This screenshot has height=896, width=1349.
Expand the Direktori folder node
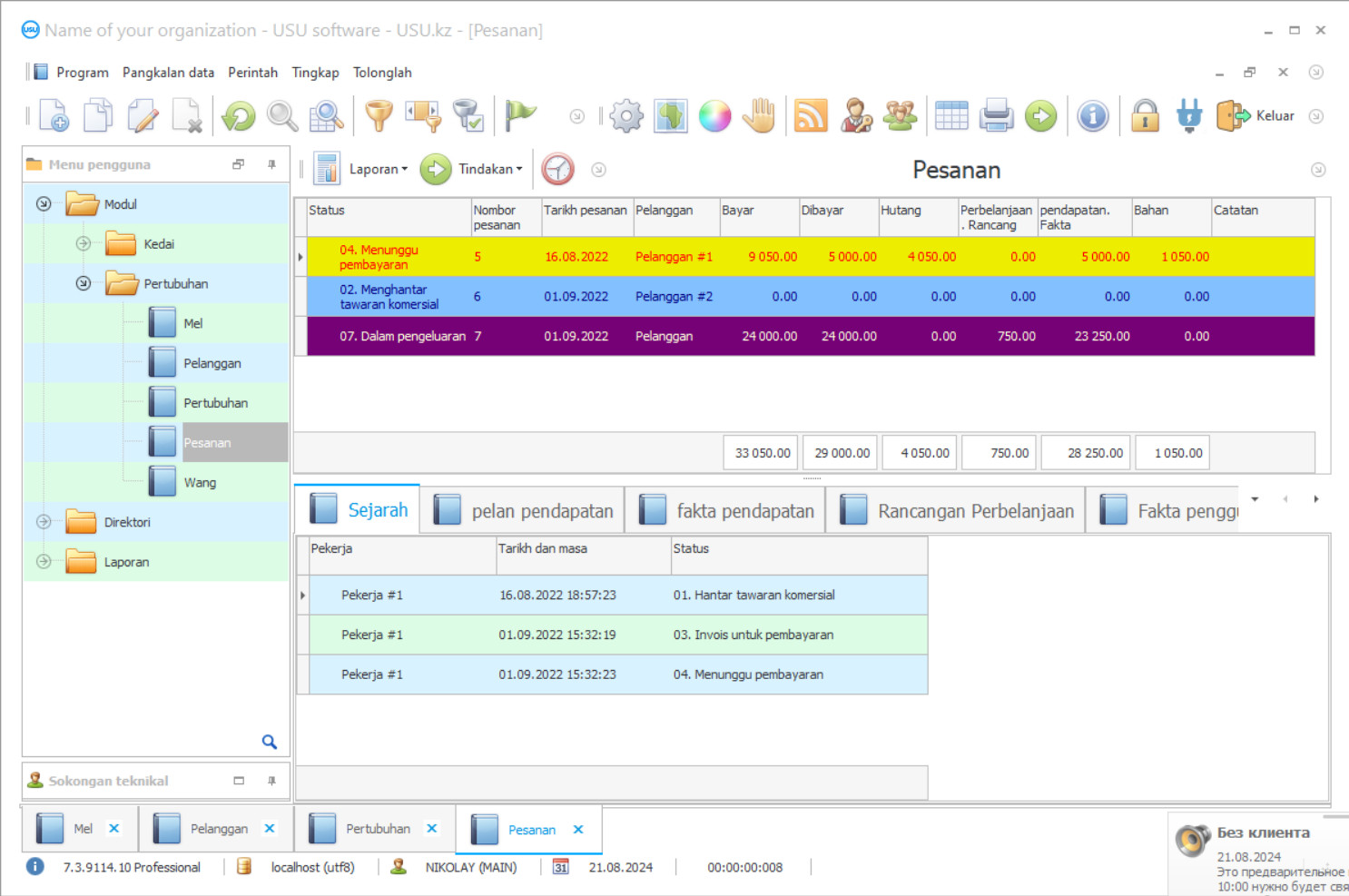pyautogui.click(x=44, y=522)
